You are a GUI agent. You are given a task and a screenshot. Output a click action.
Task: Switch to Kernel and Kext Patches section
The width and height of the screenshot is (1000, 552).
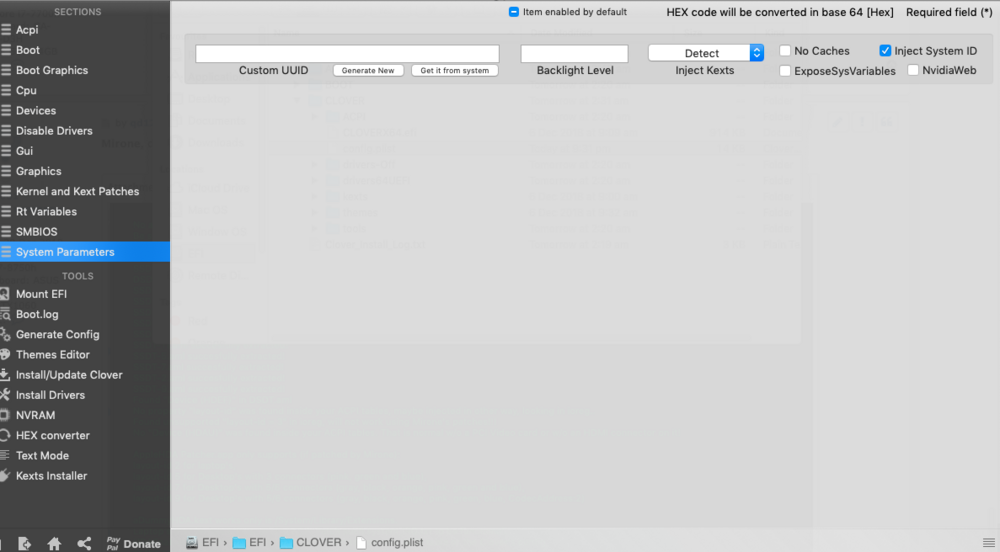[77, 191]
